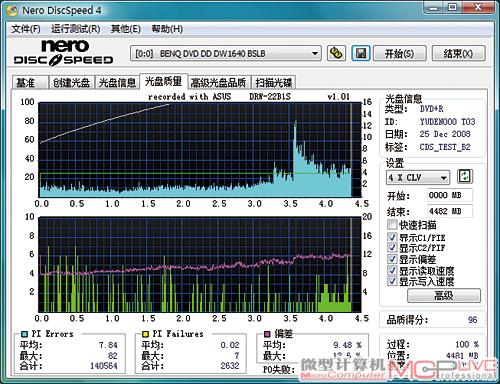Switch to the 扫描光碟 tab

tap(274, 82)
